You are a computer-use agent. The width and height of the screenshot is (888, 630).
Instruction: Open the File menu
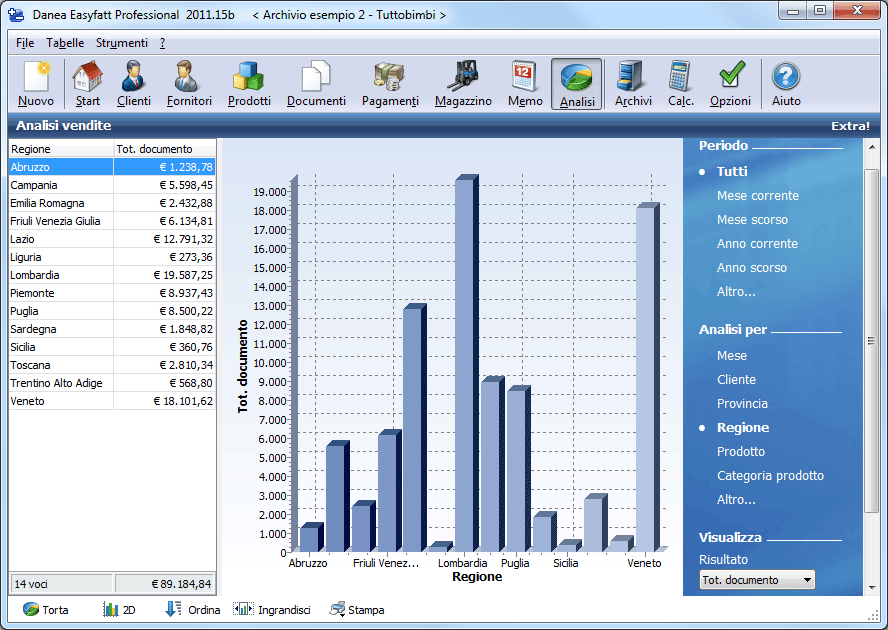click(x=25, y=43)
